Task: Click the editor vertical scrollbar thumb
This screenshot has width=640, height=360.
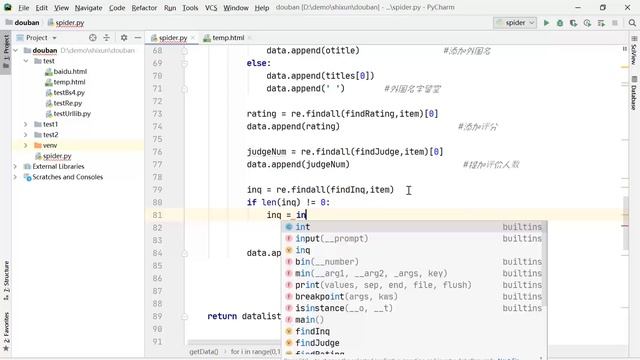Action: [626, 222]
